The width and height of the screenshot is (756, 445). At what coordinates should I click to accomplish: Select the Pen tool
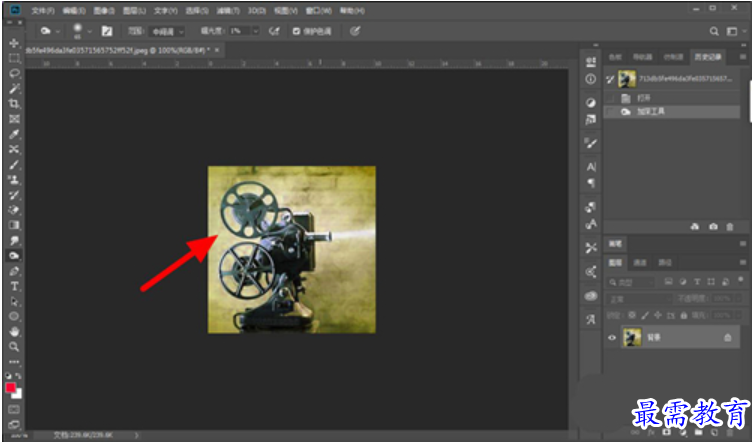point(14,271)
